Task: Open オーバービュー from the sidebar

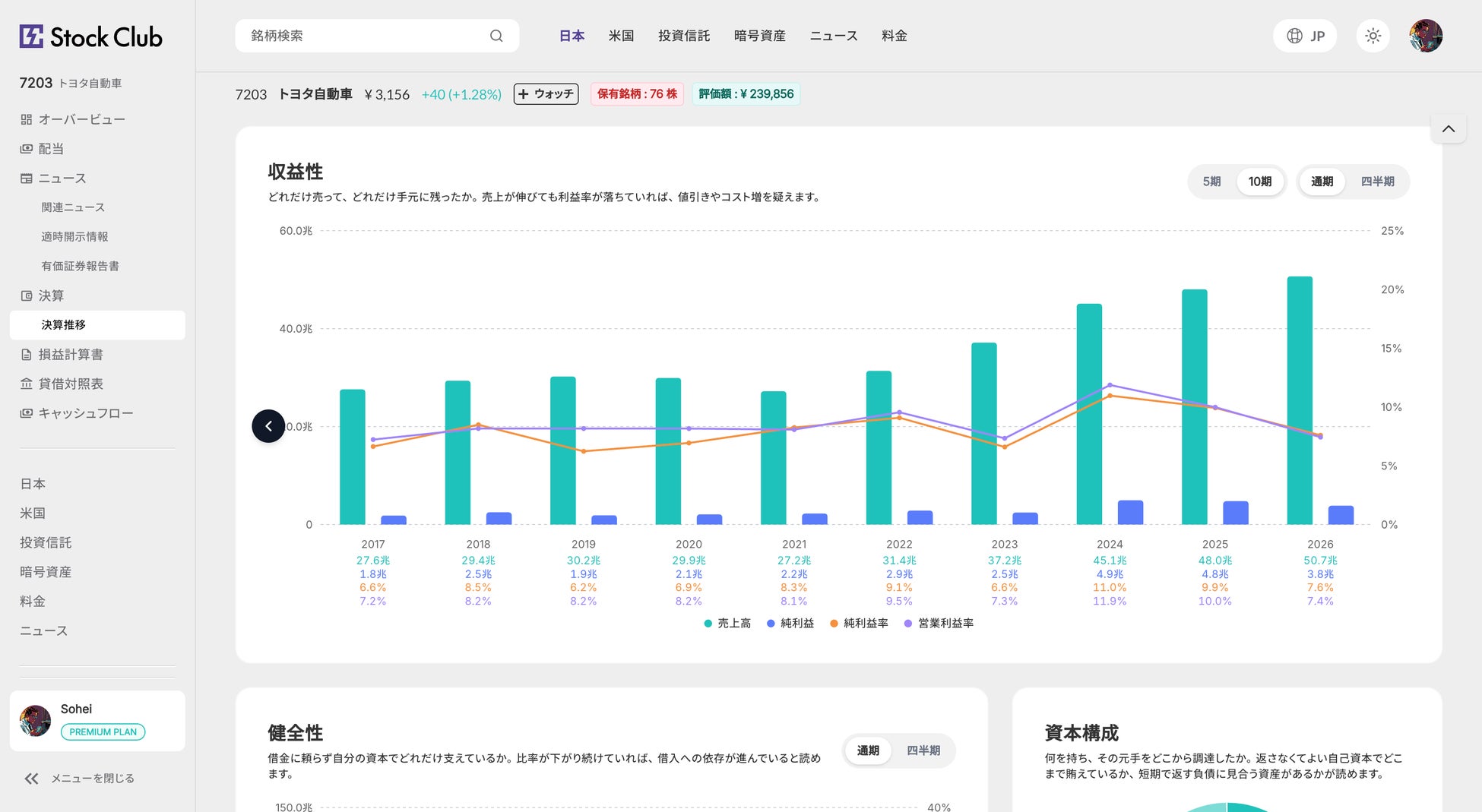Action: tap(73, 119)
